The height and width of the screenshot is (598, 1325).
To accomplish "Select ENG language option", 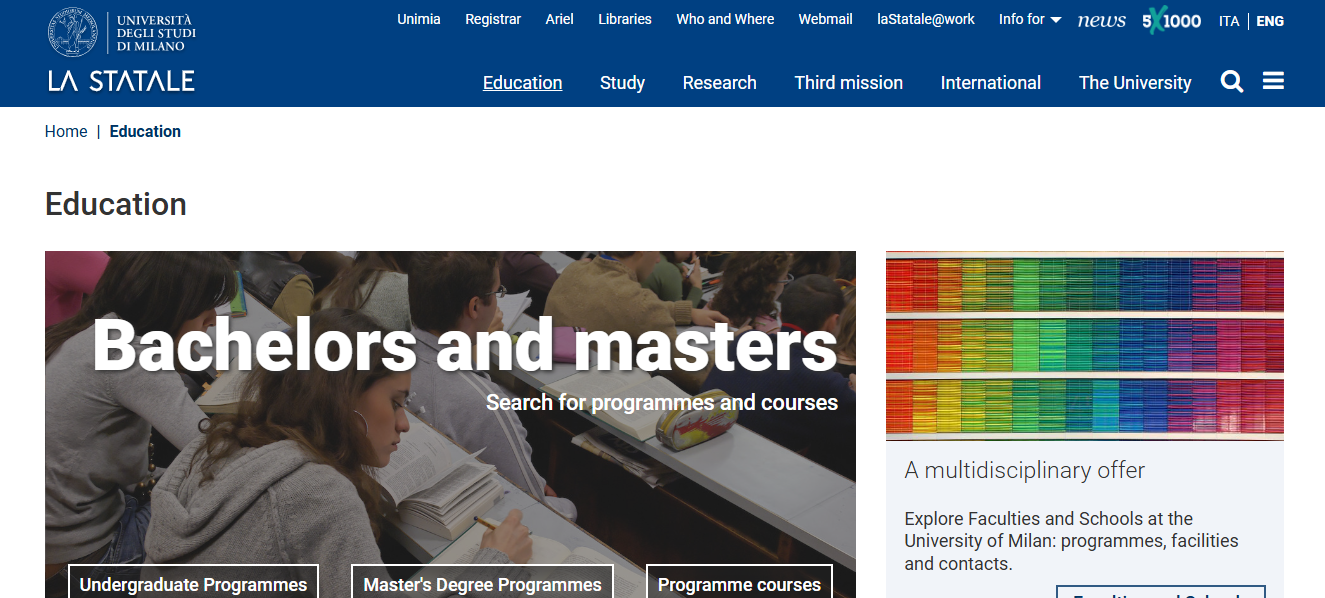I will pos(1270,21).
